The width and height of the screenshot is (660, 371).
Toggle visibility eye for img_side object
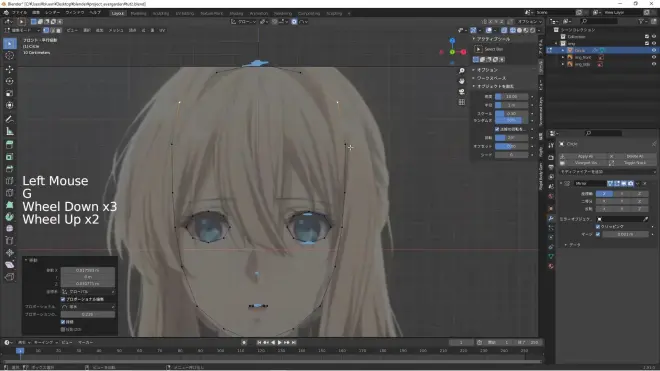point(654,64)
